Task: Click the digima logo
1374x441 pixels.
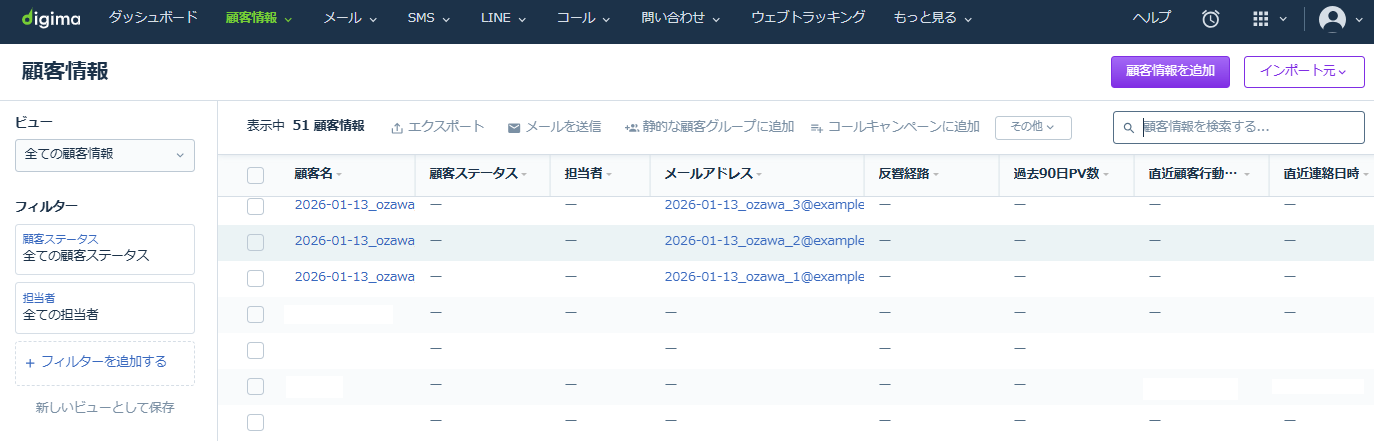Action: pyautogui.click(x=51, y=18)
